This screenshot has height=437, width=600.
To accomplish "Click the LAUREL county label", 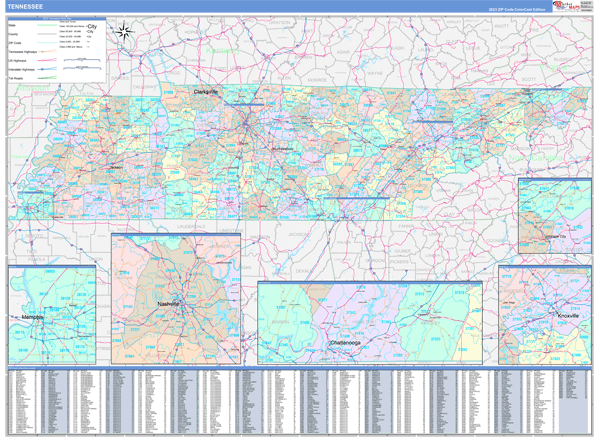I will pos(426,50).
